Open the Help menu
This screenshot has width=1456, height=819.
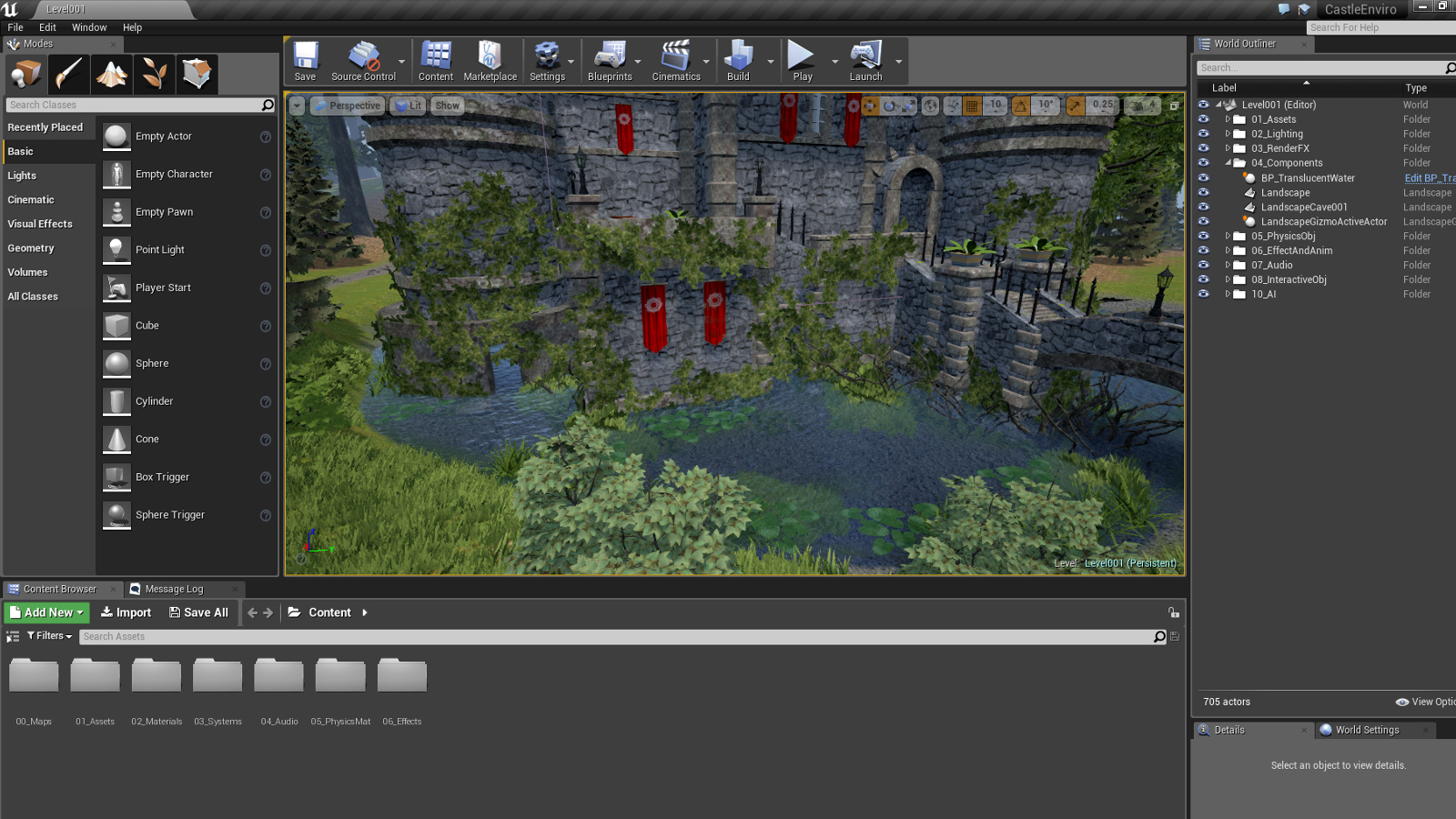click(x=132, y=27)
